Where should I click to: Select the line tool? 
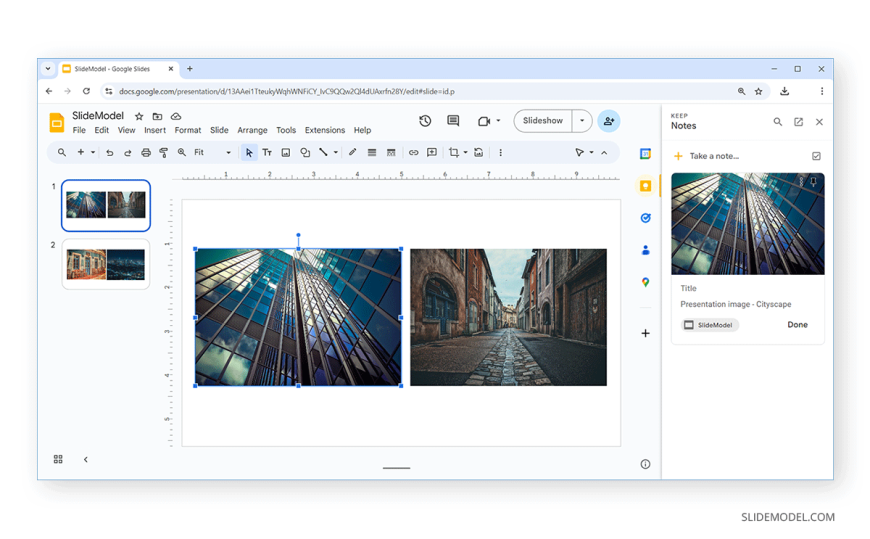click(323, 152)
